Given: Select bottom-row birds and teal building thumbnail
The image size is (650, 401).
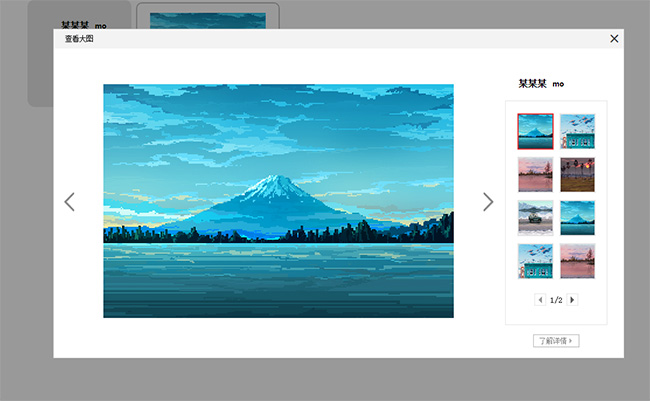Looking at the screenshot, I should tap(535, 261).
